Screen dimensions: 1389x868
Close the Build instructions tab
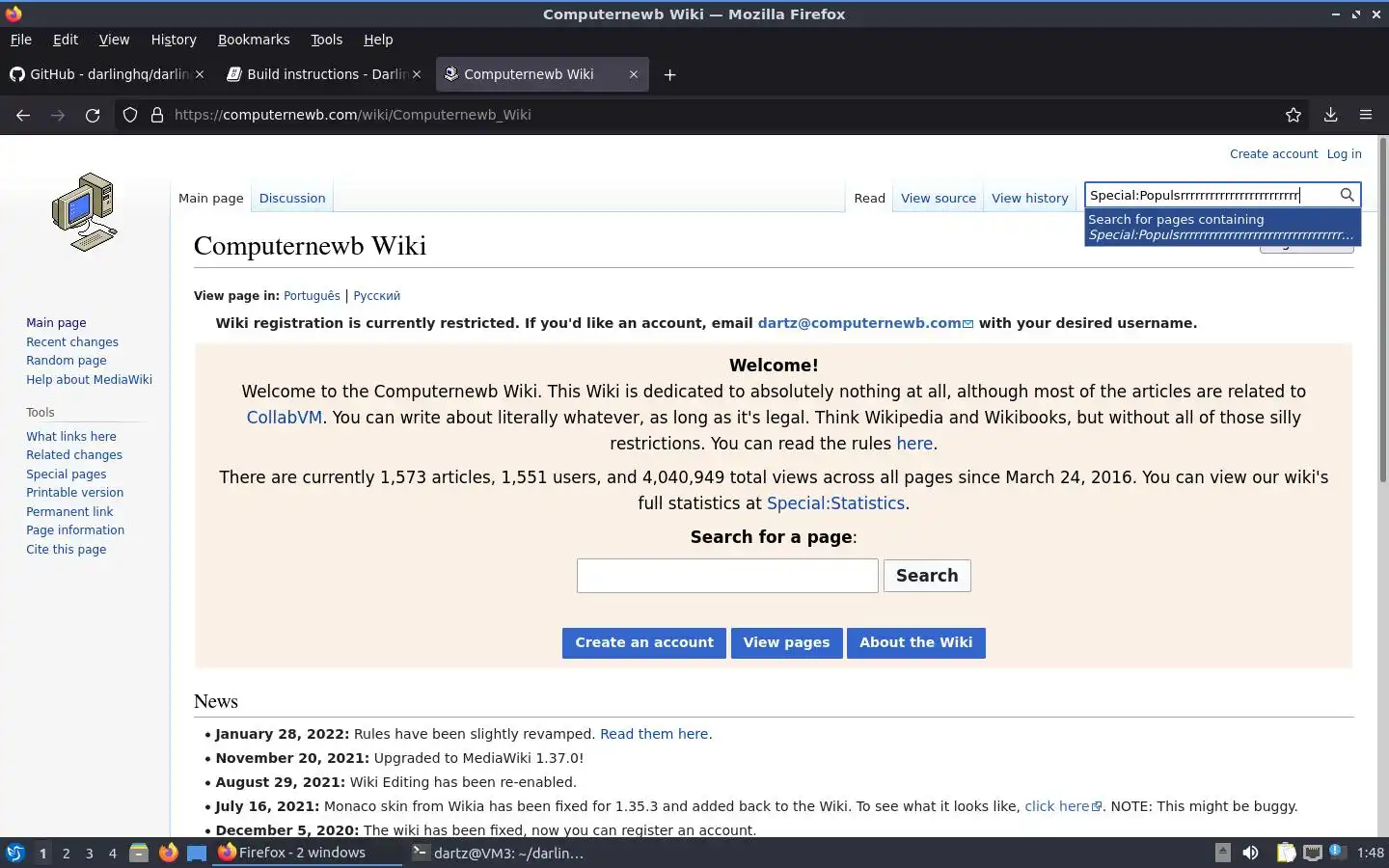pyautogui.click(x=417, y=74)
